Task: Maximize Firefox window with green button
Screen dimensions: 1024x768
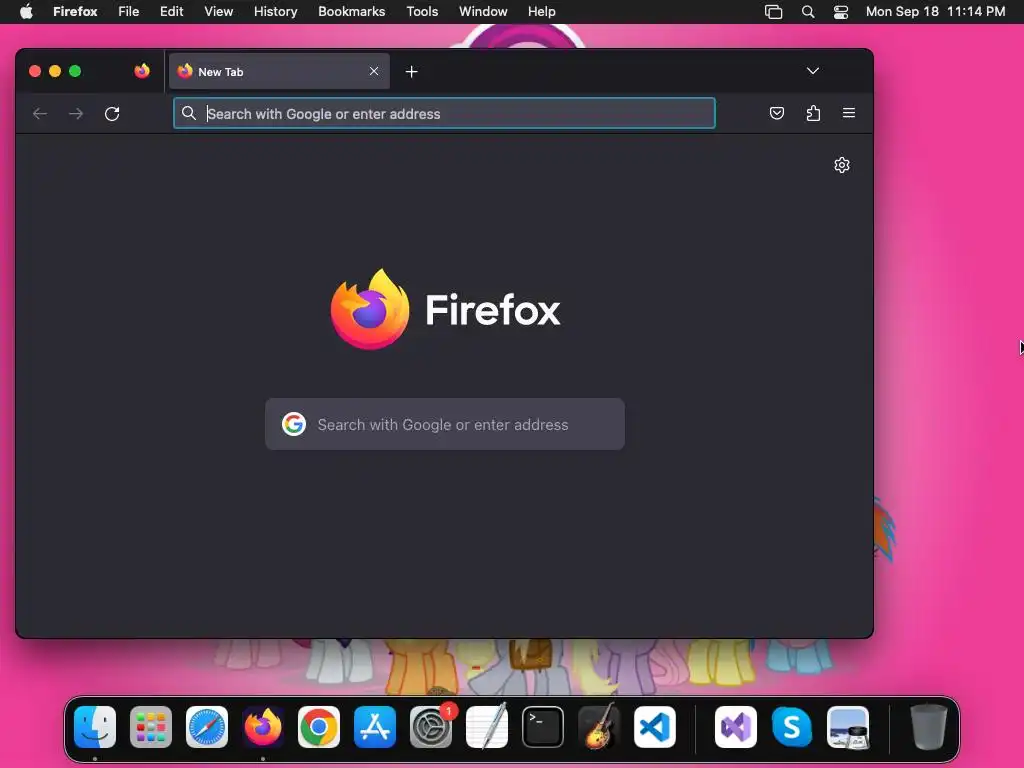Action: [x=75, y=71]
